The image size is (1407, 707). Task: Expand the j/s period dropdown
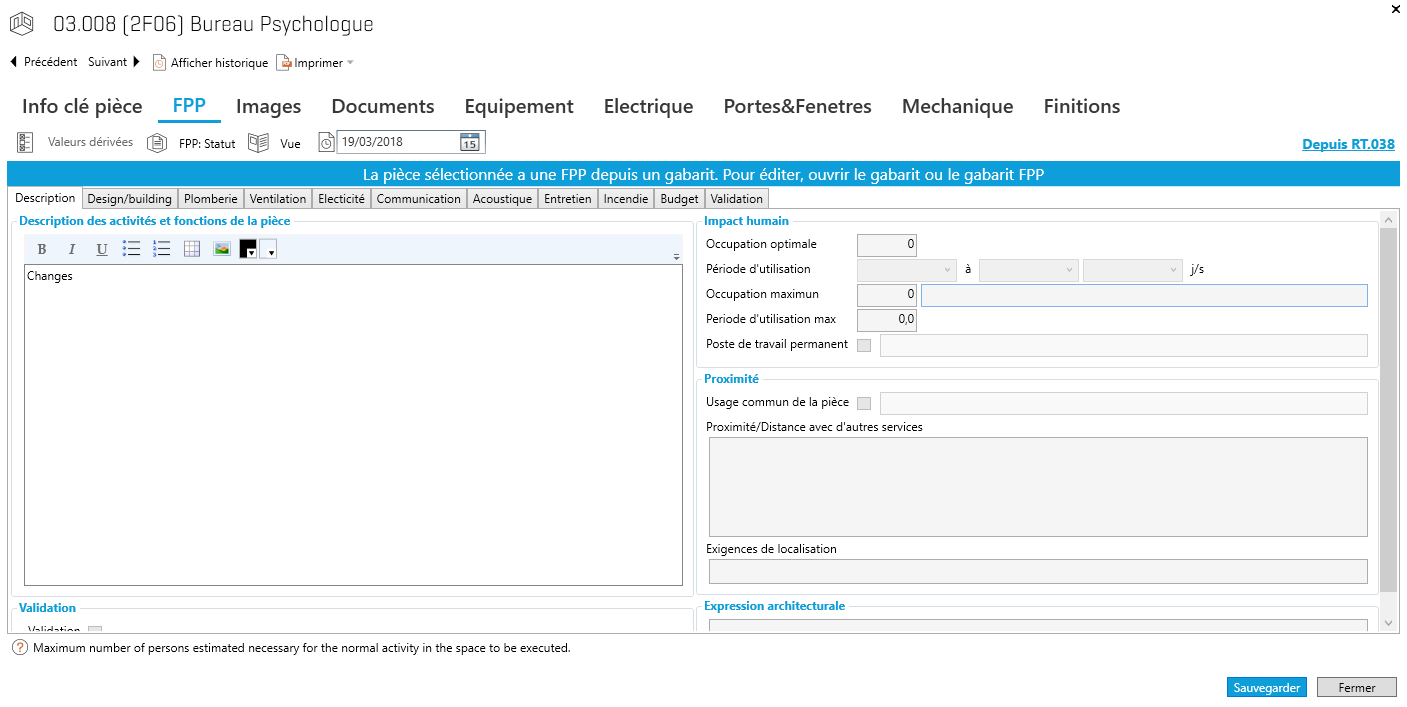pos(1132,270)
